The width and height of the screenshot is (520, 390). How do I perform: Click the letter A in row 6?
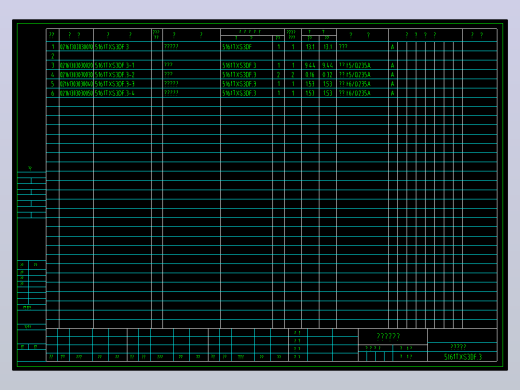[x=392, y=93]
